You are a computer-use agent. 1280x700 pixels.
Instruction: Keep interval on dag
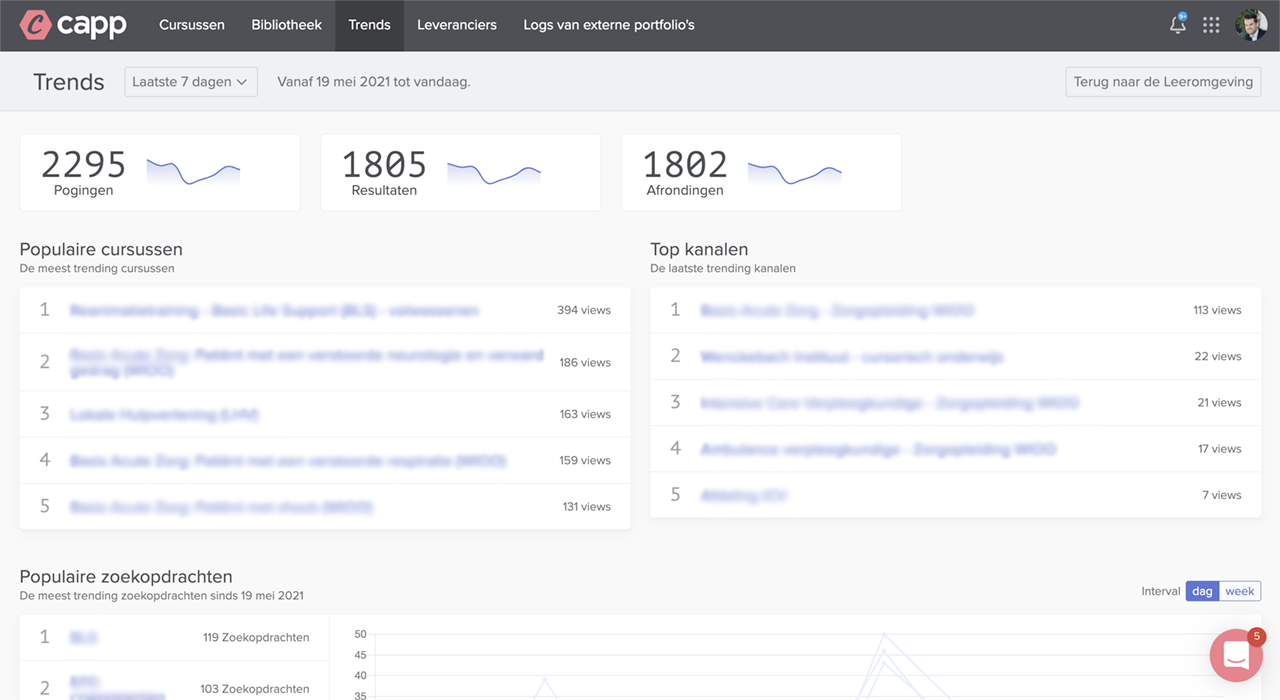click(1202, 591)
